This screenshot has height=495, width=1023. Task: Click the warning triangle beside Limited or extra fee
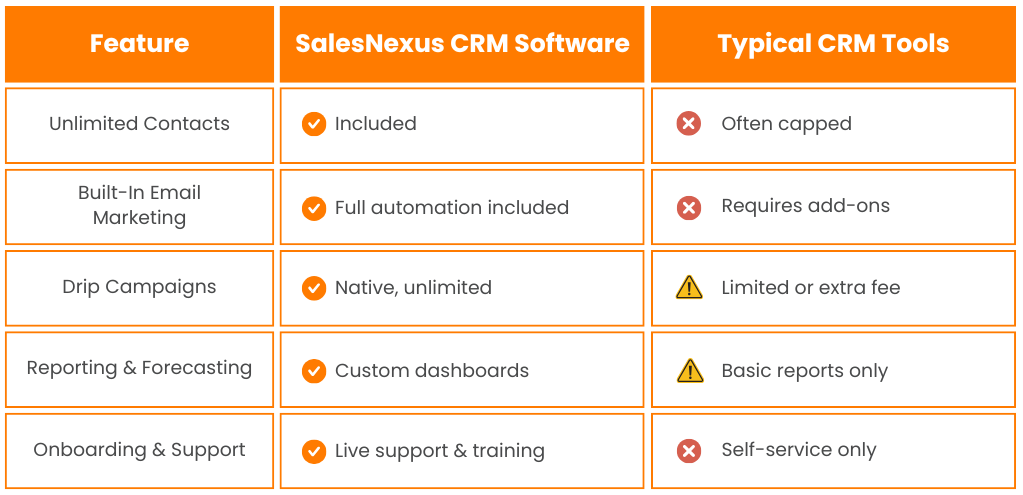pos(689,288)
